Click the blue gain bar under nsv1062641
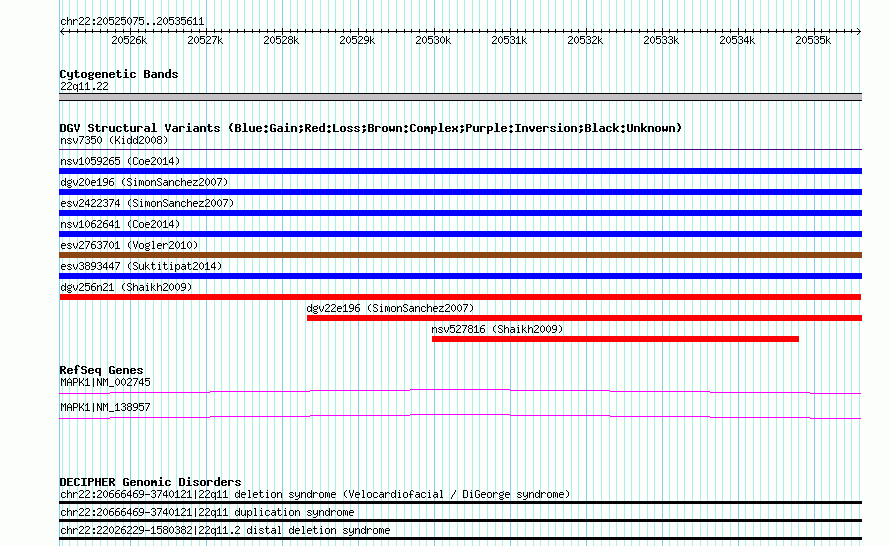Image resolution: width=890 pixels, height=546 pixels. coord(460,234)
